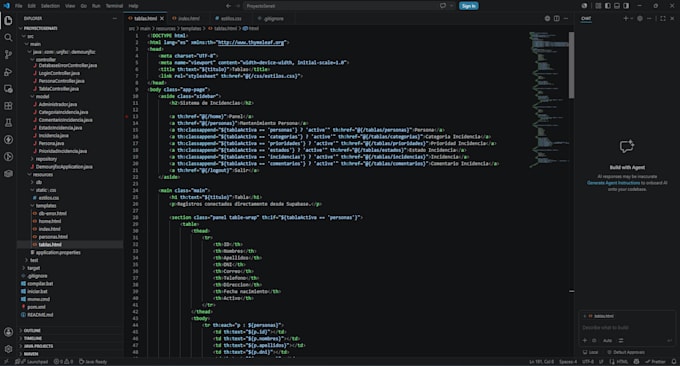Open the Source Control view
This screenshot has width=680, height=366.
8,55
